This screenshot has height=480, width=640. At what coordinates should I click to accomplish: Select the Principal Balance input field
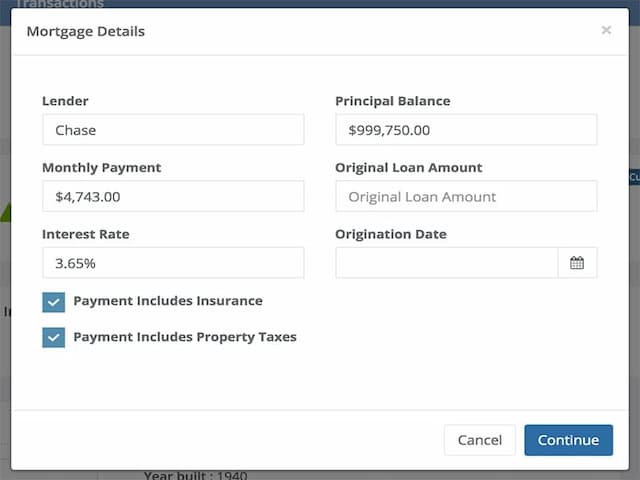(465, 130)
